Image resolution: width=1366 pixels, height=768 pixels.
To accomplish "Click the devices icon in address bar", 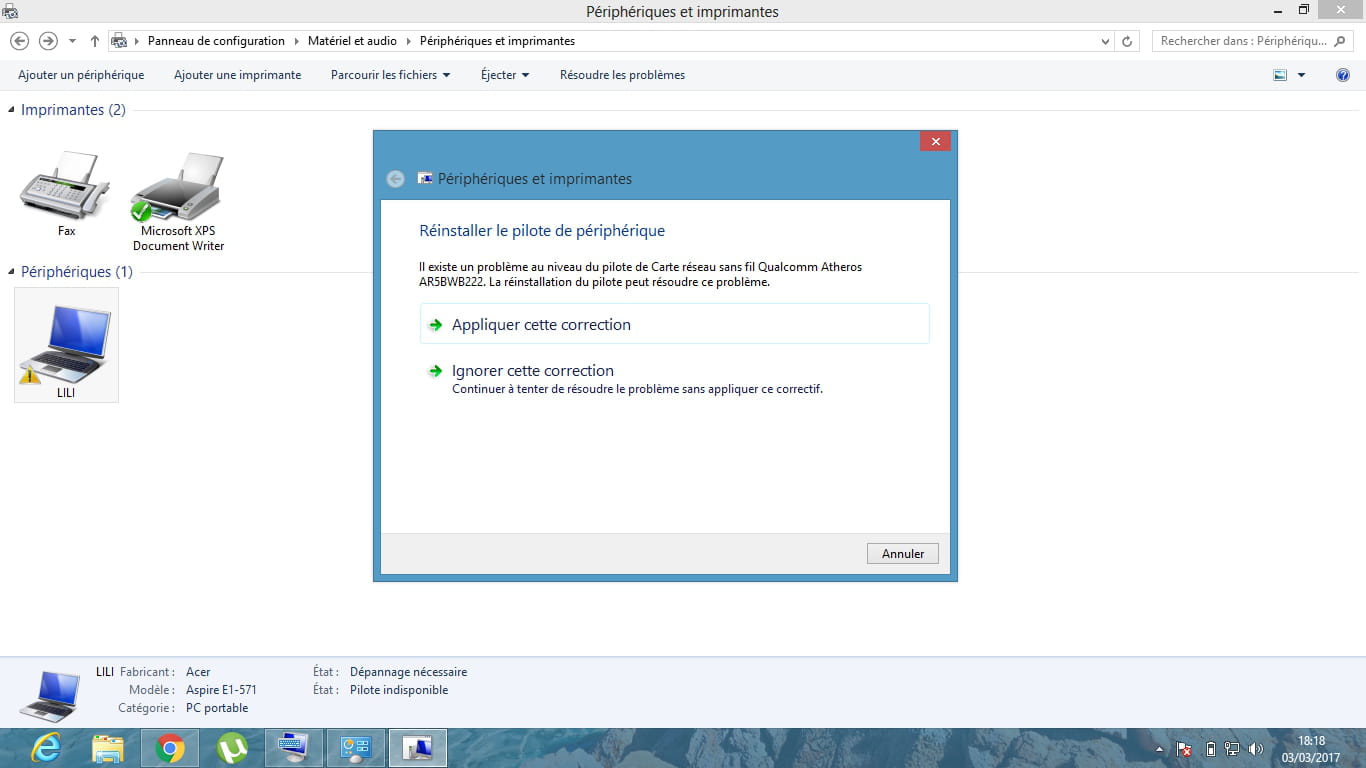I will pyautogui.click(x=120, y=41).
